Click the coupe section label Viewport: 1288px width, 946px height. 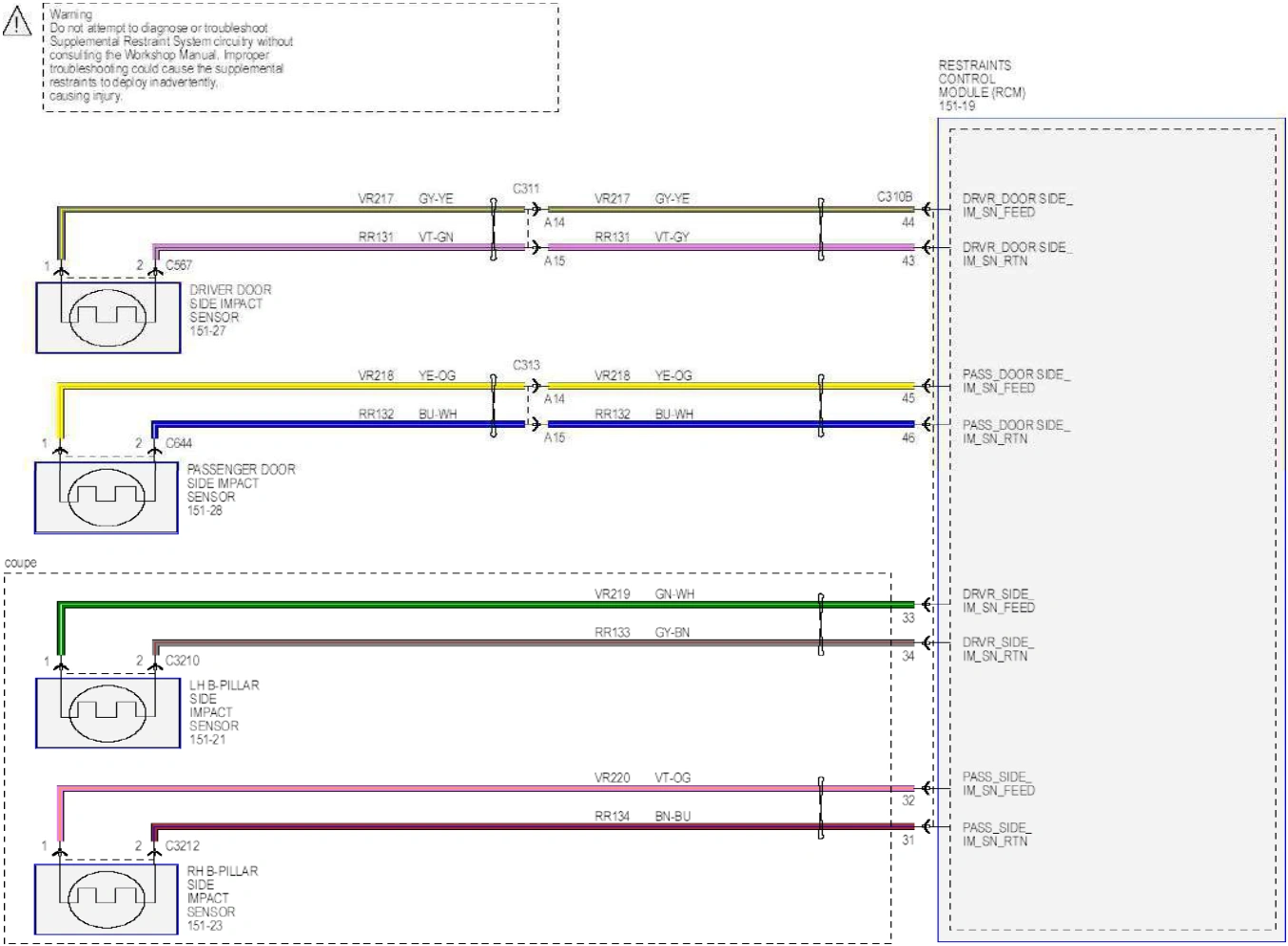pos(21,563)
